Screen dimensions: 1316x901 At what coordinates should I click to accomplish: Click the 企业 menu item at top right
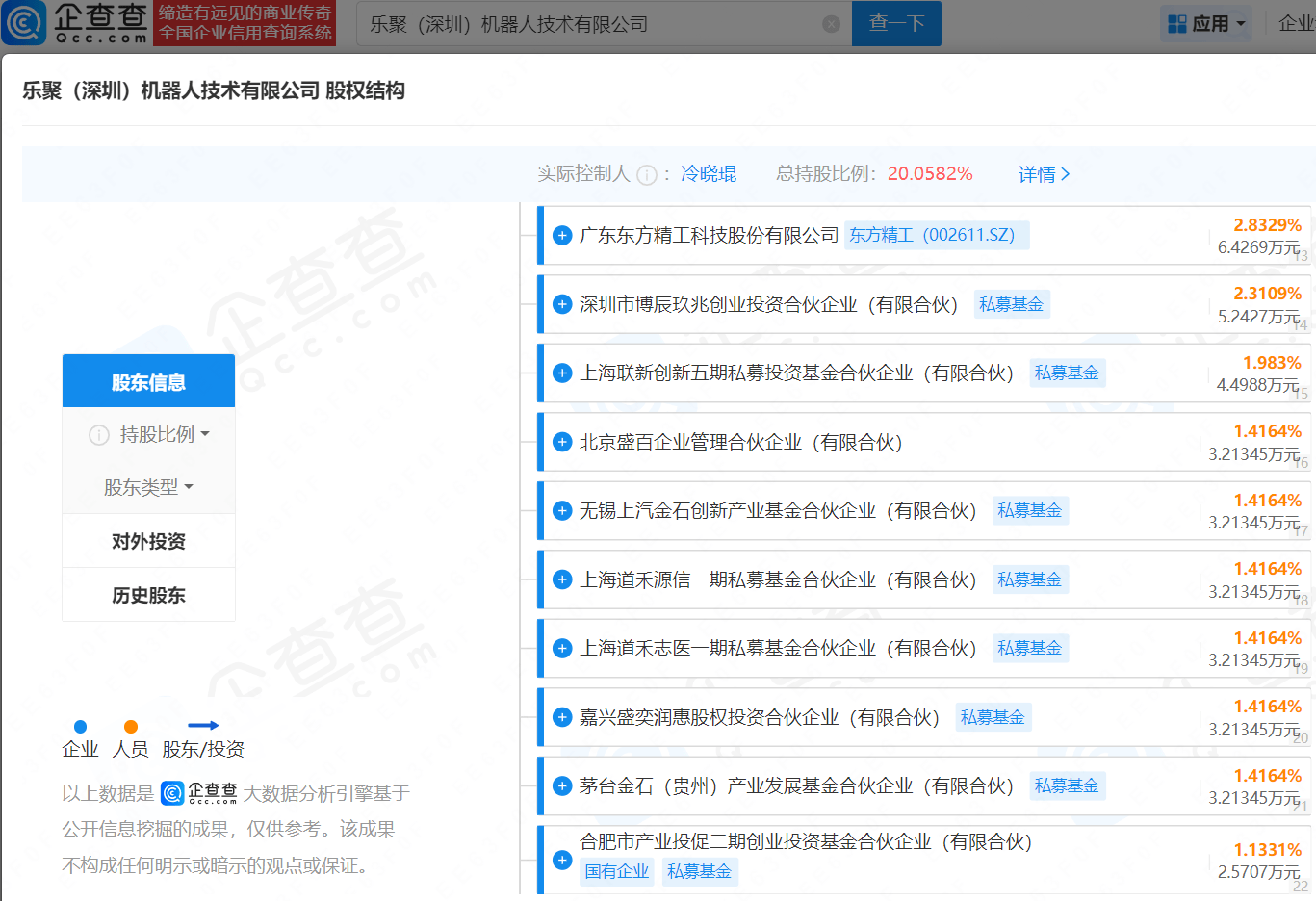(1296, 24)
